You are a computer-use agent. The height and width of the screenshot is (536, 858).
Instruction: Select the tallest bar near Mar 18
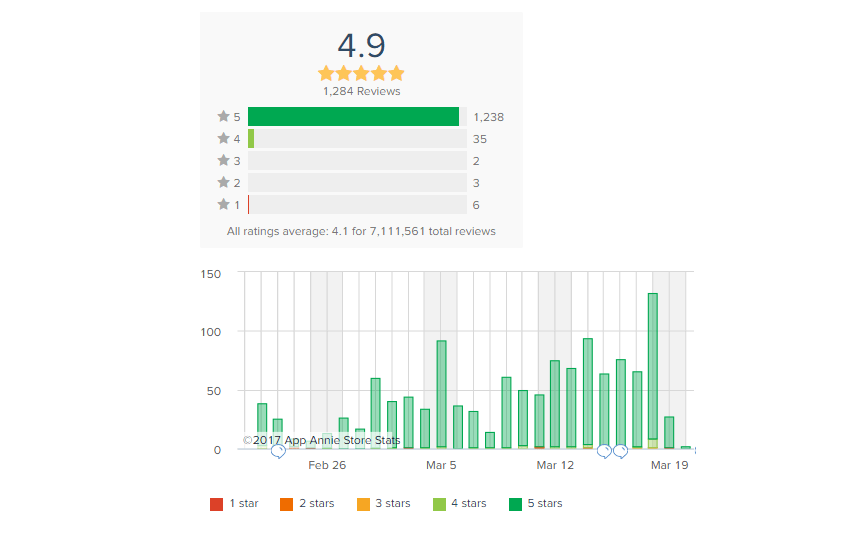point(653,371)
